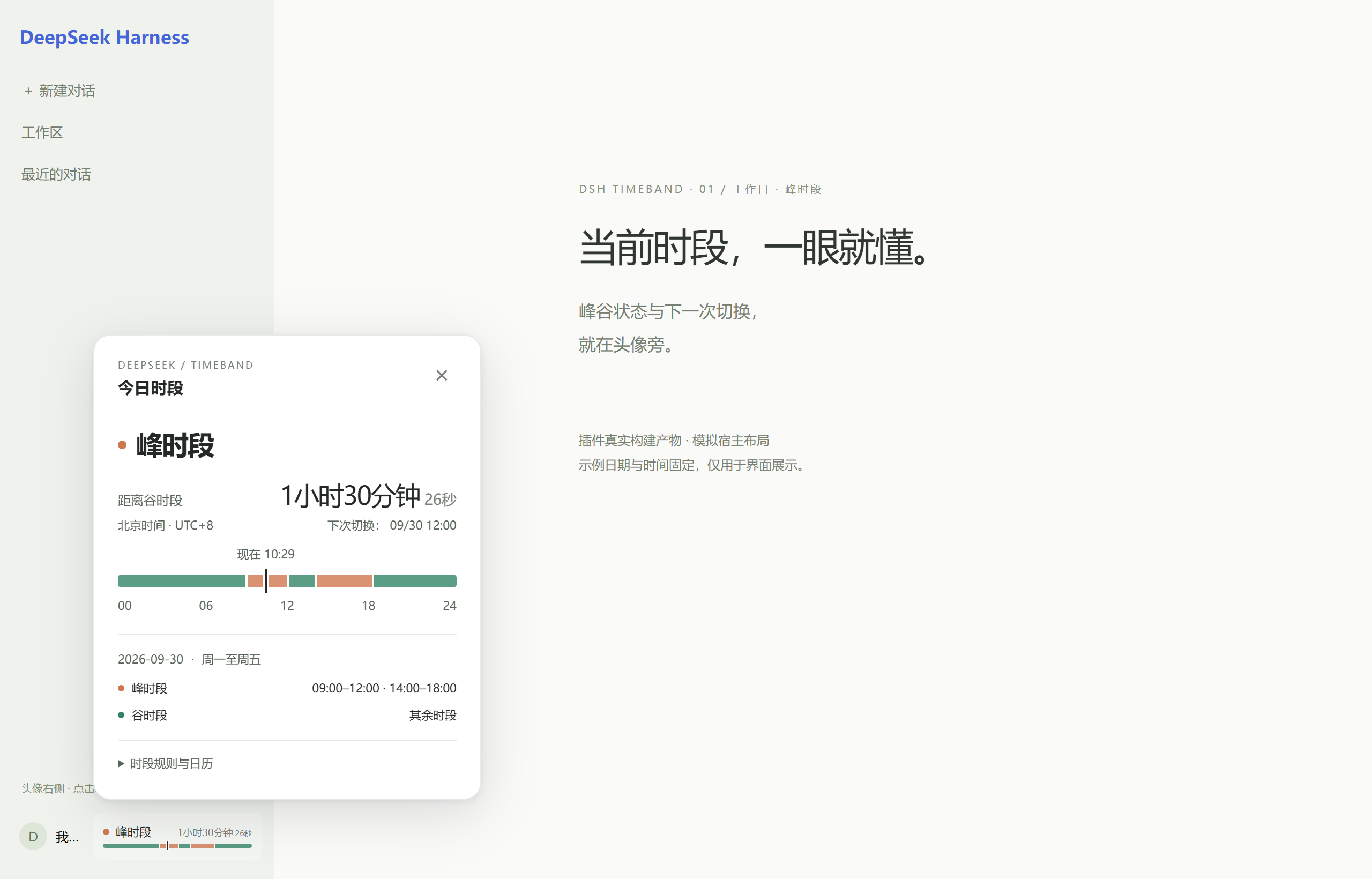
Task: Click the evening valley segment on timeline
Action: pyautogui.click(x=415, y=581)
